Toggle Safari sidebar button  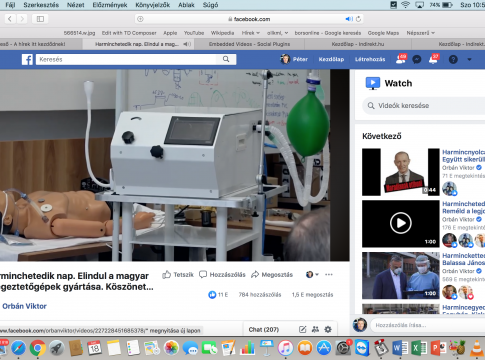click(x=40, y=19)
